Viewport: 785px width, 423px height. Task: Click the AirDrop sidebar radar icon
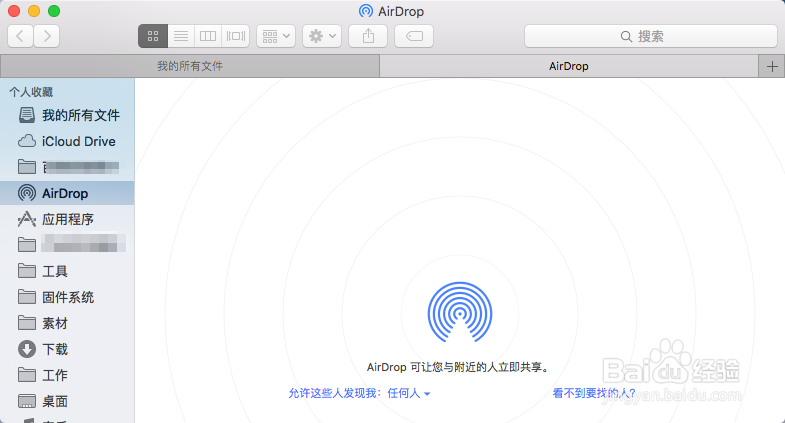27,193
